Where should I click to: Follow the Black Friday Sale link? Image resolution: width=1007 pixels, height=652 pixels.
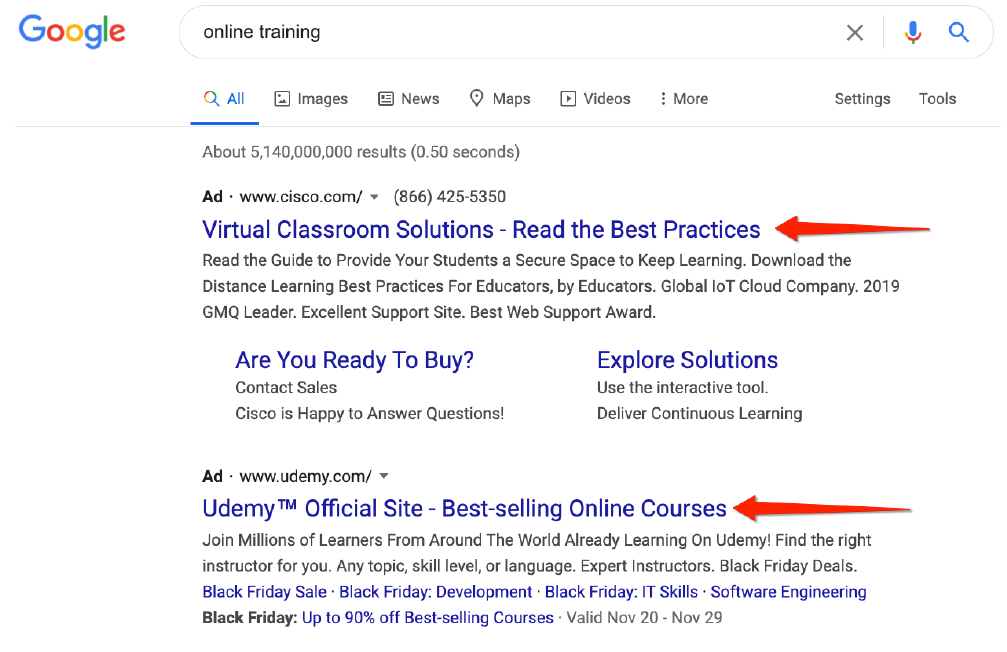pyautogui.click(x=265, y=592)
